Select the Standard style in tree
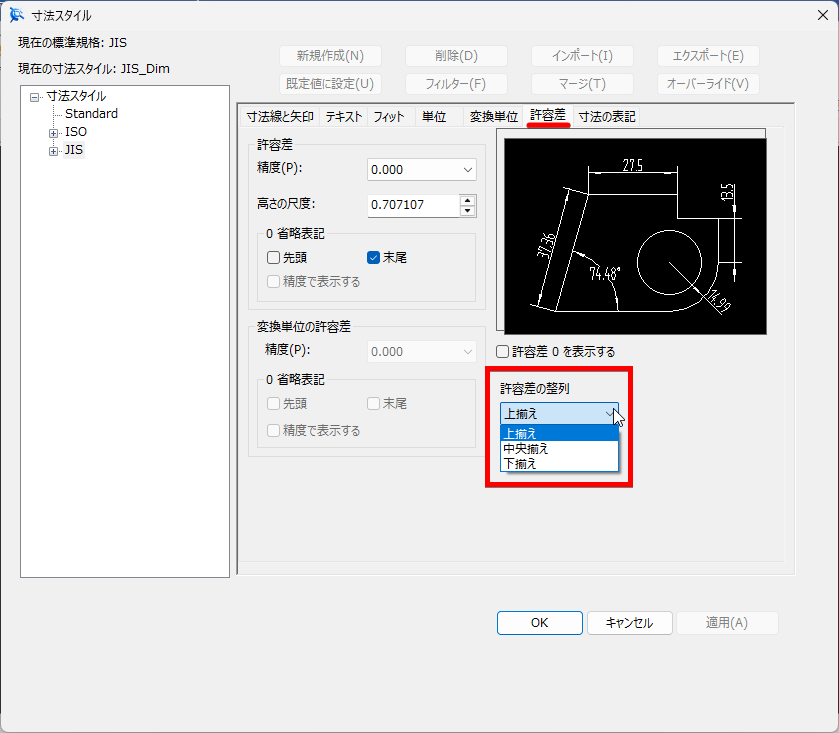The image size is (839, 733). (x=91, y=113)
